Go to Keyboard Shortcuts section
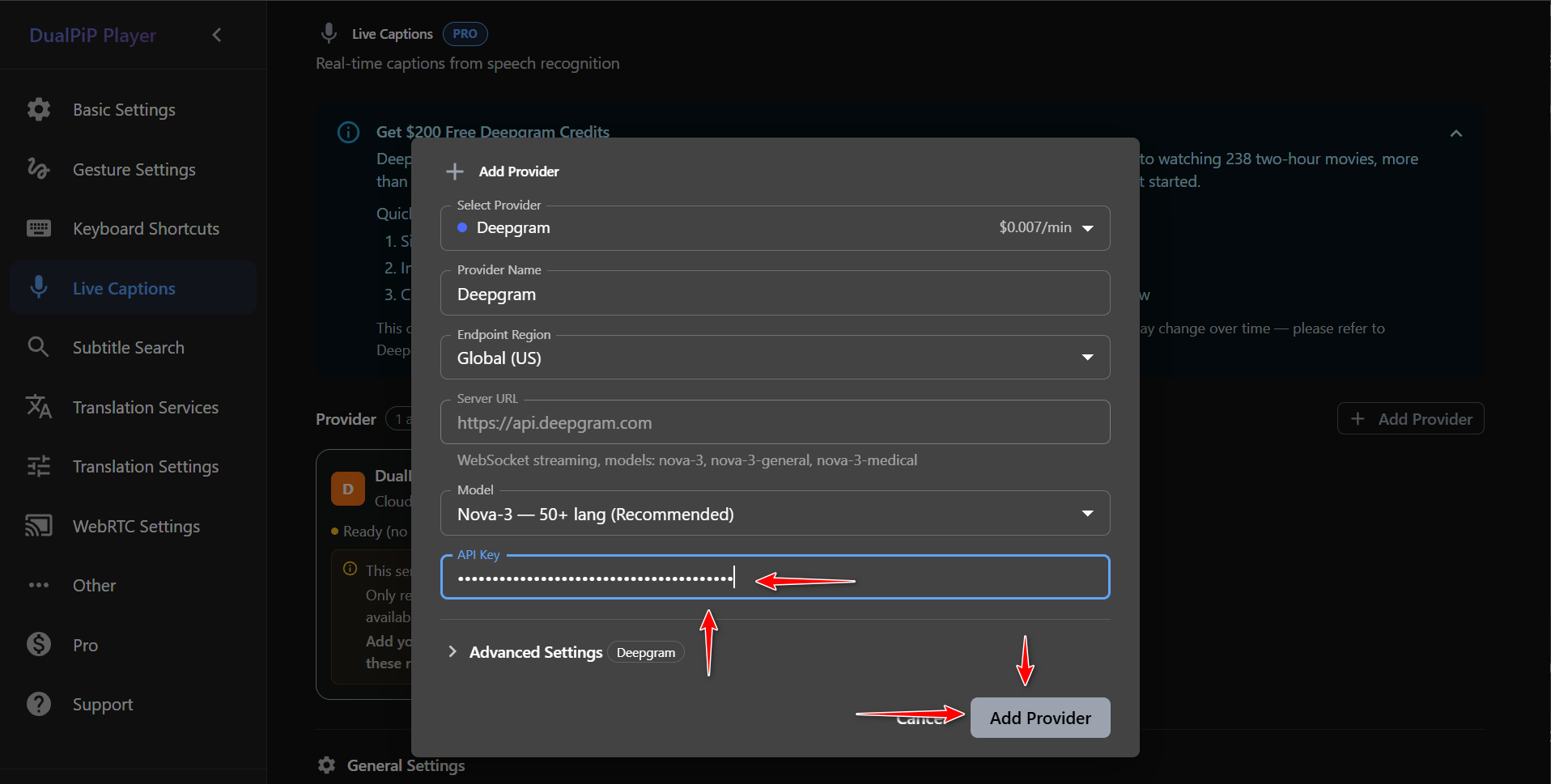 pos(134,228)
